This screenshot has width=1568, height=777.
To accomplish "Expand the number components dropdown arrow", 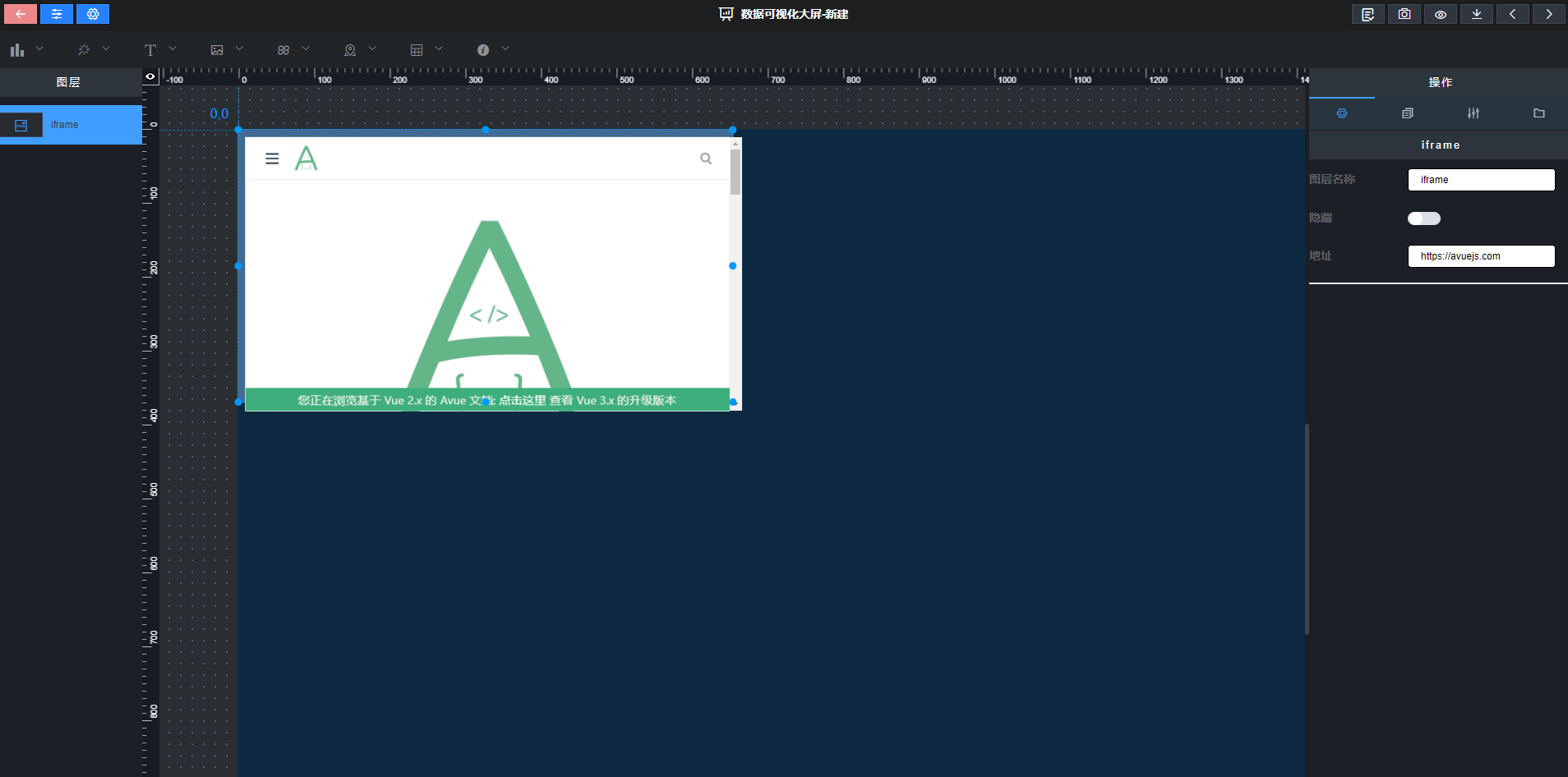I will coord(306,49).
